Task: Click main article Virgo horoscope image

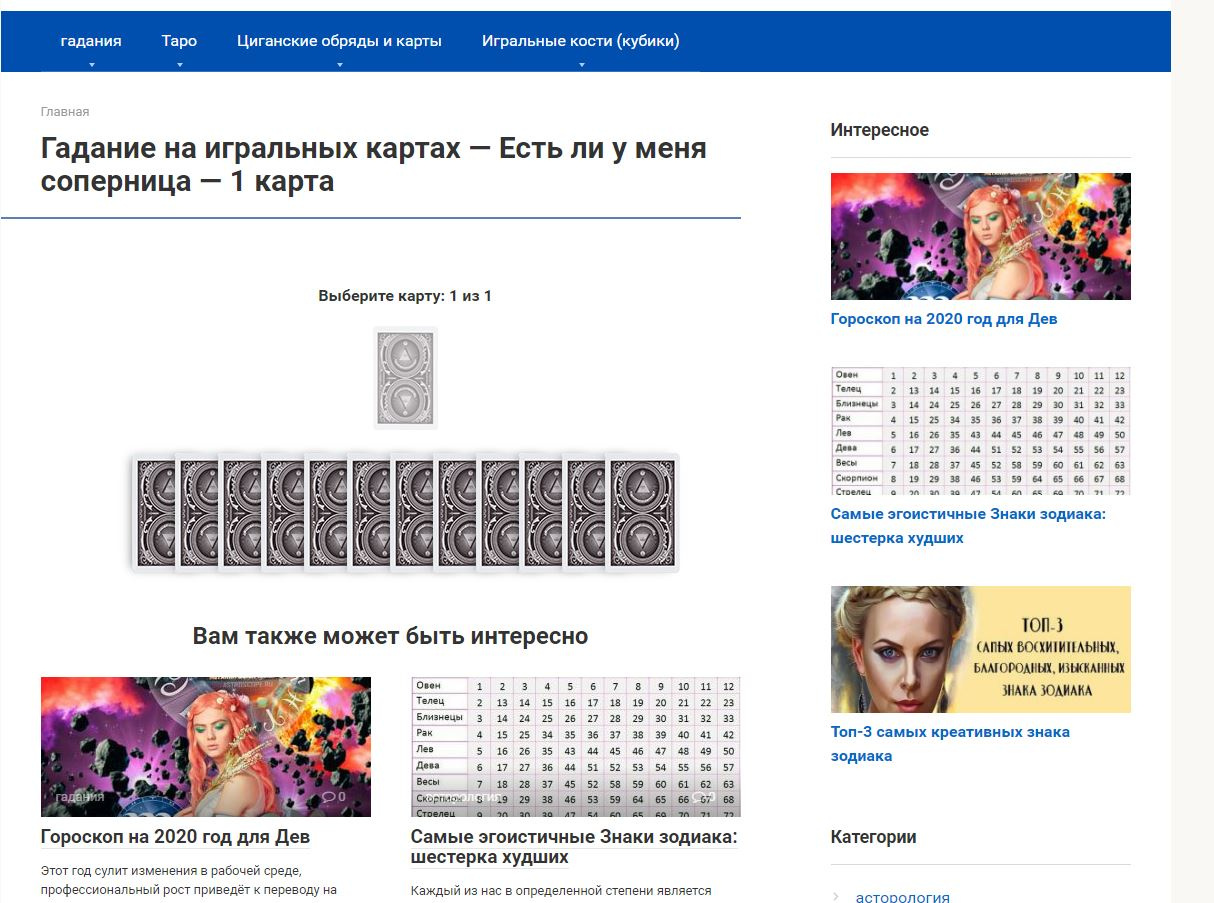Action: point(206,747)
